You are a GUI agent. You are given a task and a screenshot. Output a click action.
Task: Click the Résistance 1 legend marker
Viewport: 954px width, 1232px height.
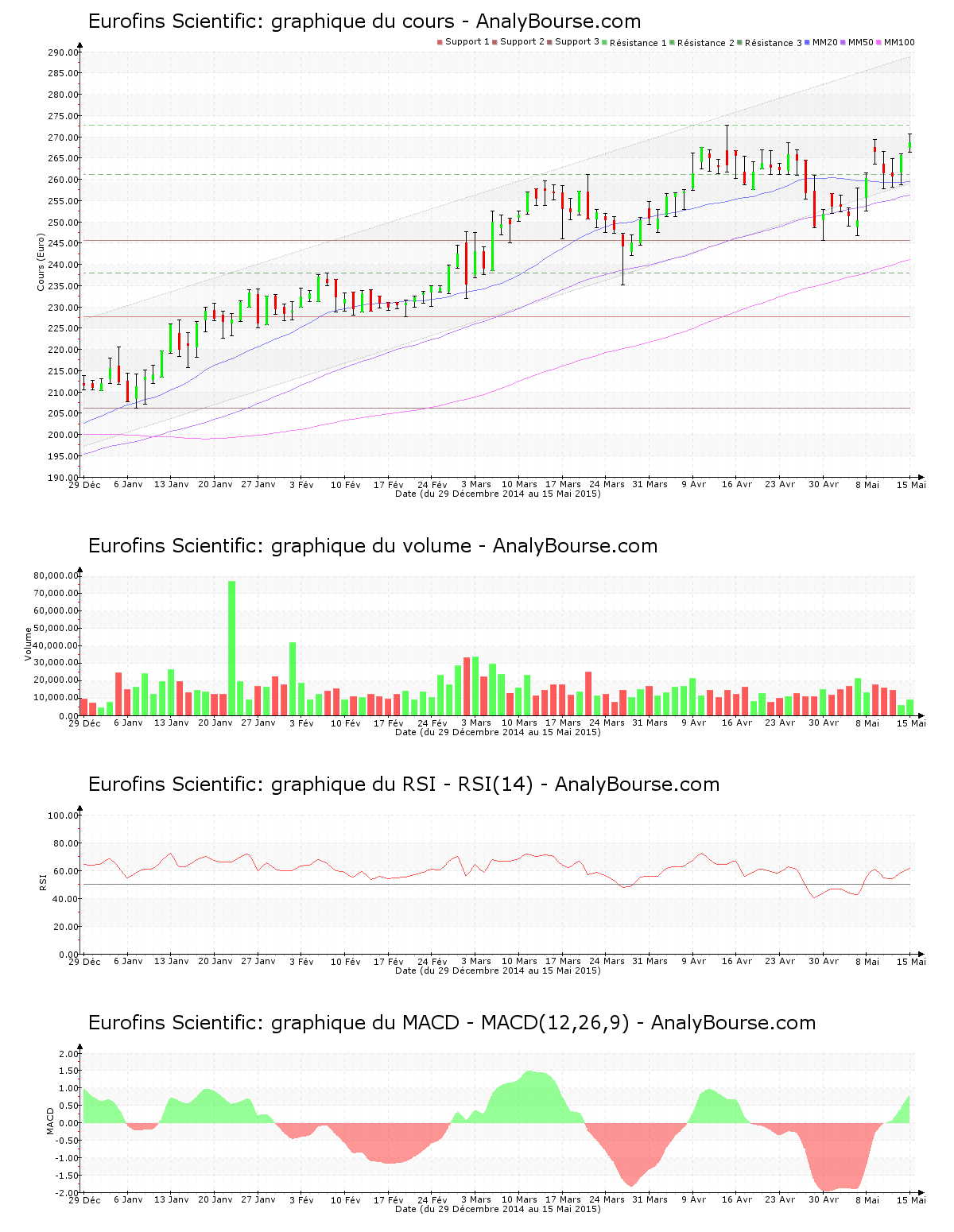(606, 42)
